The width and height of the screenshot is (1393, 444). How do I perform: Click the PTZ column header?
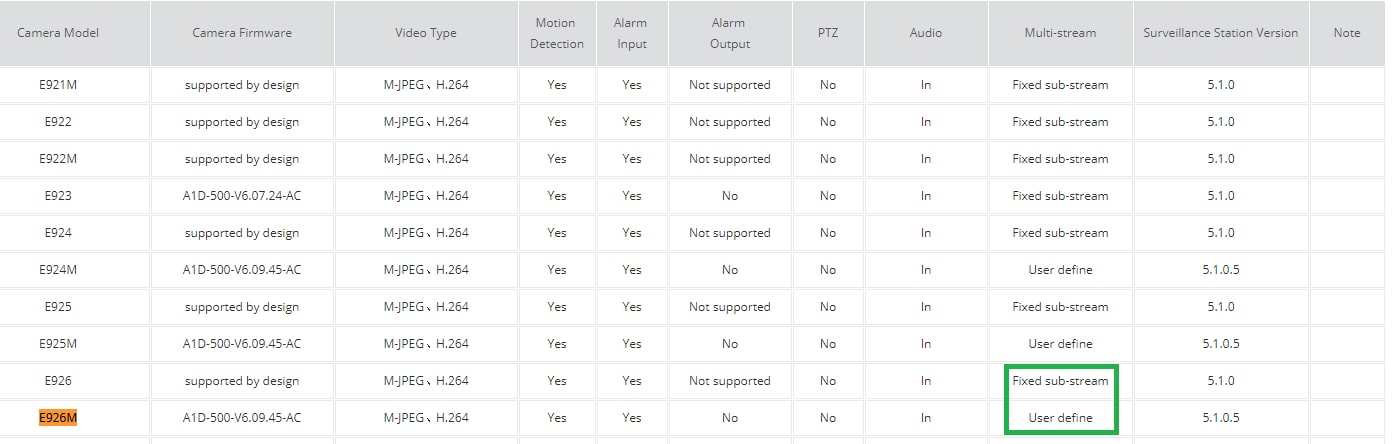(x=827, y=33)
